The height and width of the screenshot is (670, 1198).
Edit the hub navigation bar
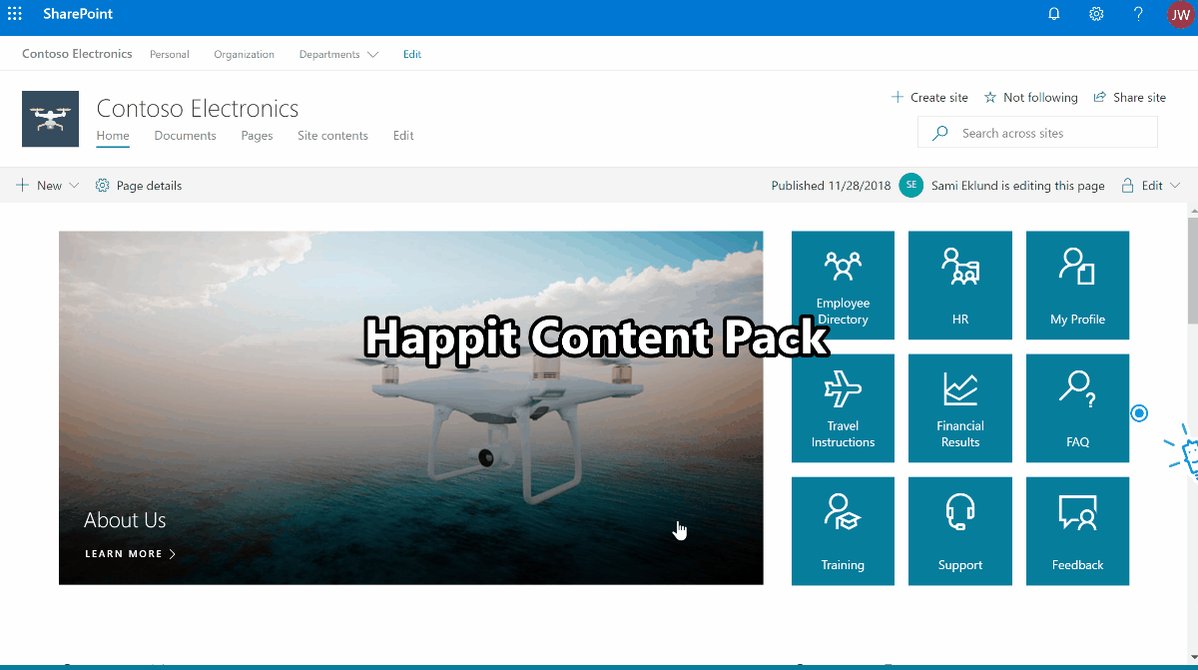tap(412, 54)
